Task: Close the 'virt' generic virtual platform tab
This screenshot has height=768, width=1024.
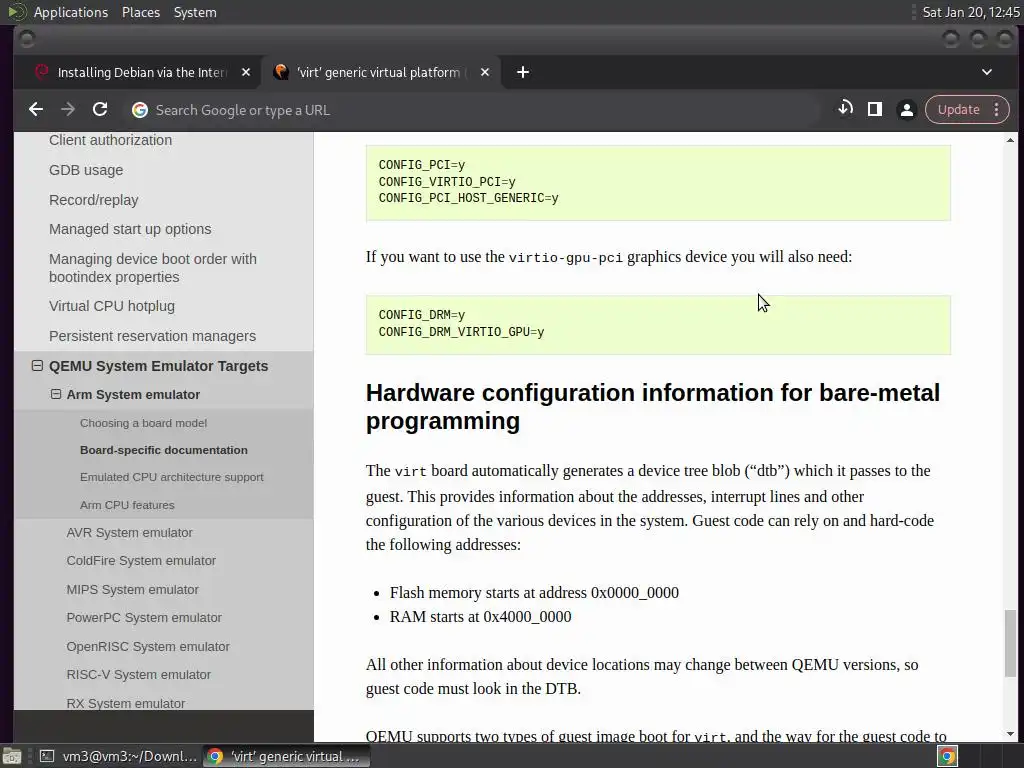Action: (x=485, y=72)
